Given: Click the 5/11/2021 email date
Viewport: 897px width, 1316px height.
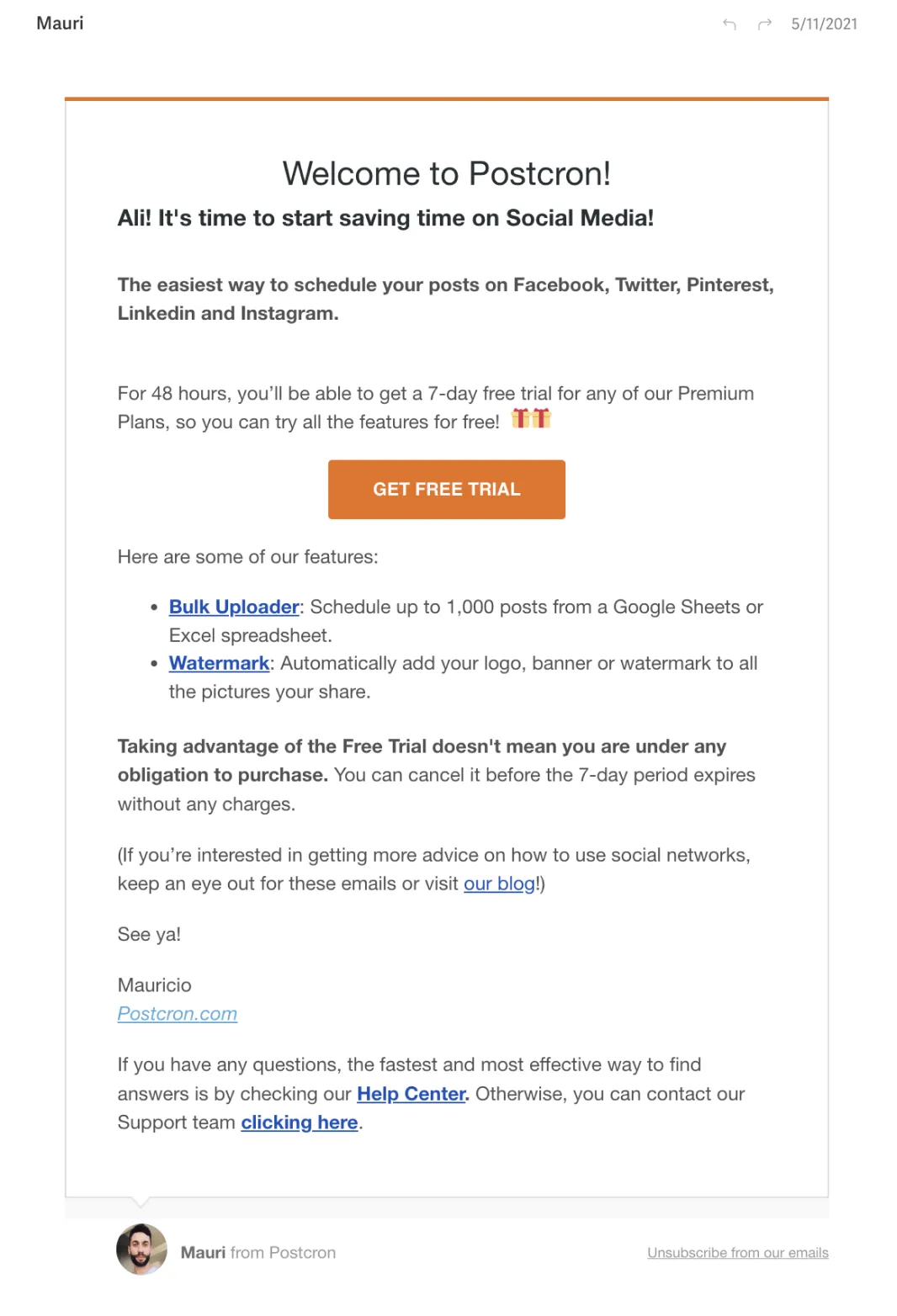Looking at the screenshot, I should tap(824, 24).
